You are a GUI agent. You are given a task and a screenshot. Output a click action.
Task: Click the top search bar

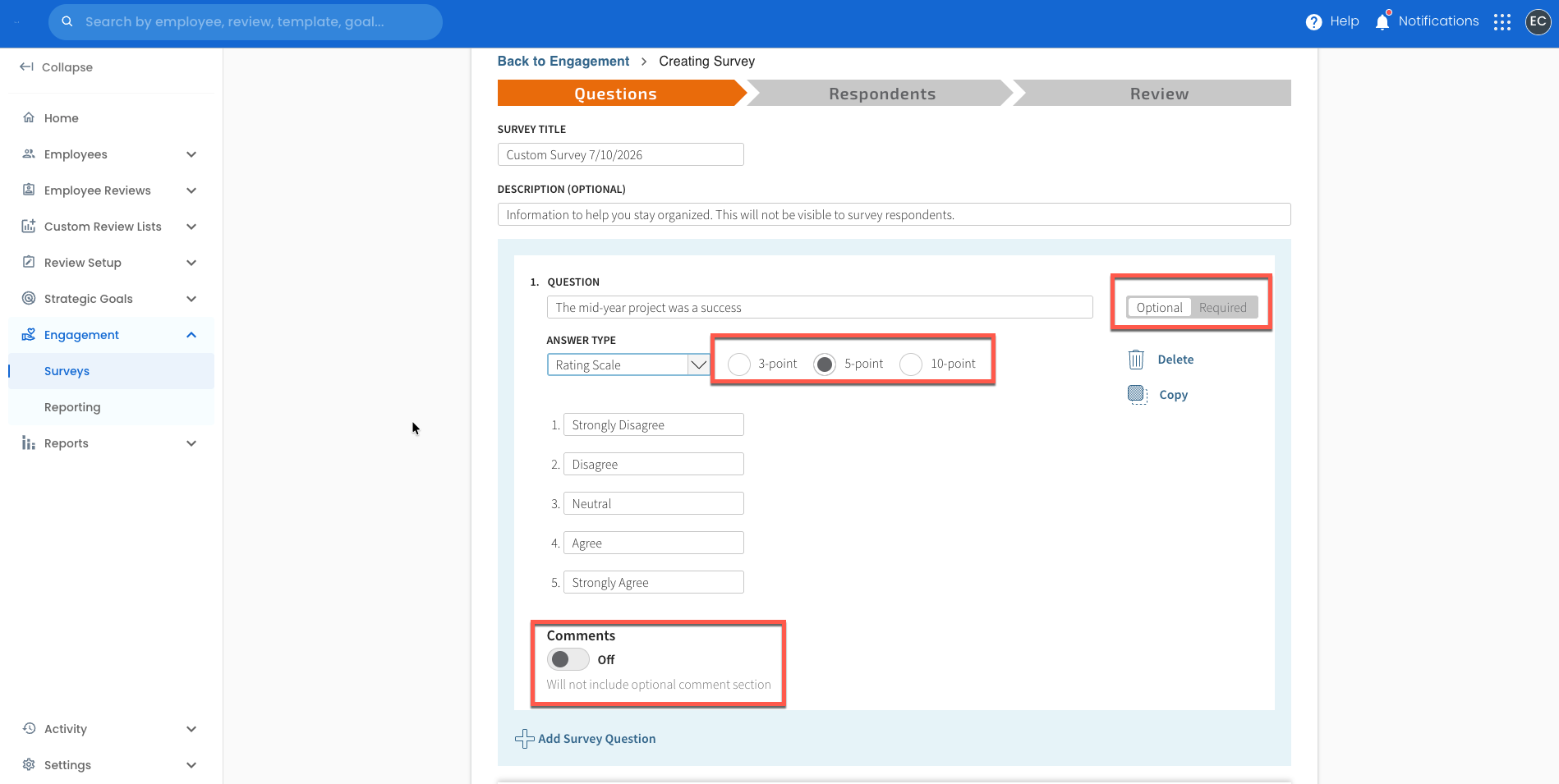[x=246, y=22]
